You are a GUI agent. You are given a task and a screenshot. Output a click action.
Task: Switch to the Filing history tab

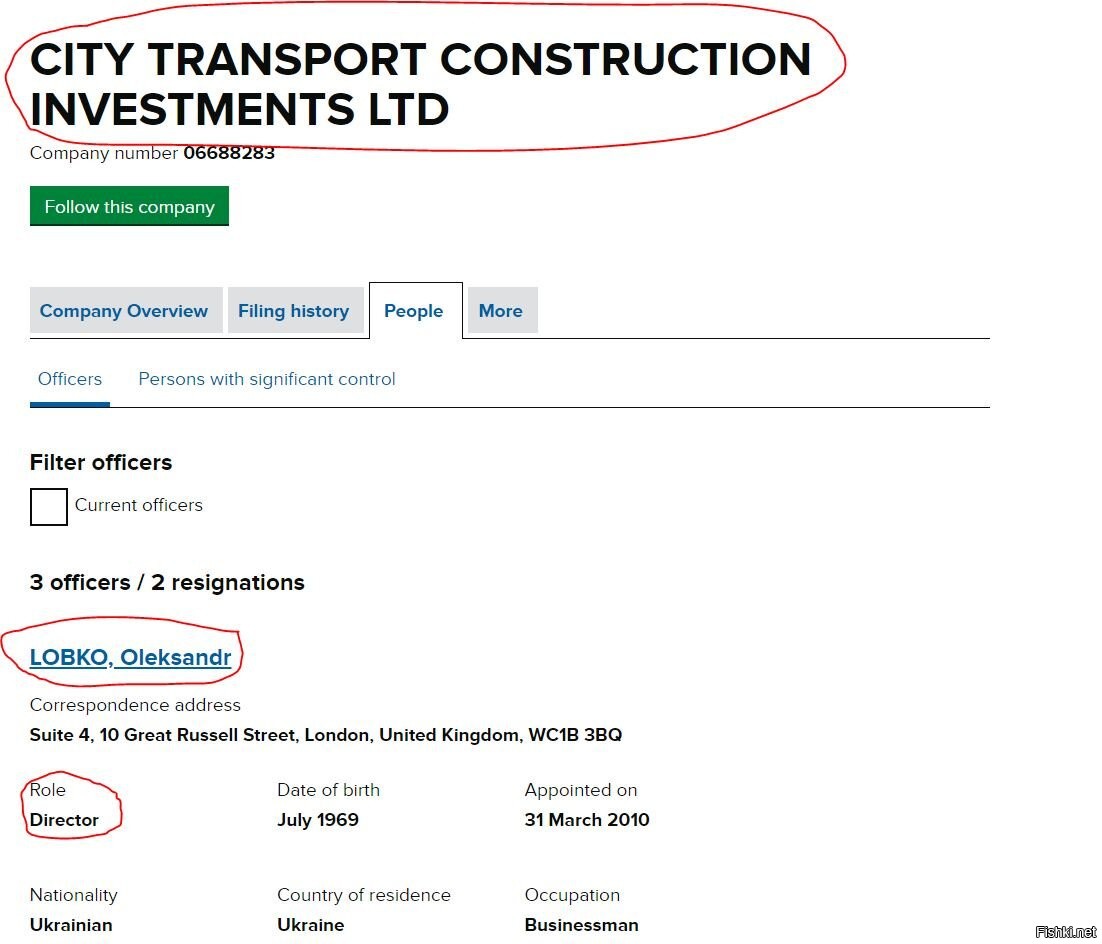pyautogui.click(x=295, y=310)
